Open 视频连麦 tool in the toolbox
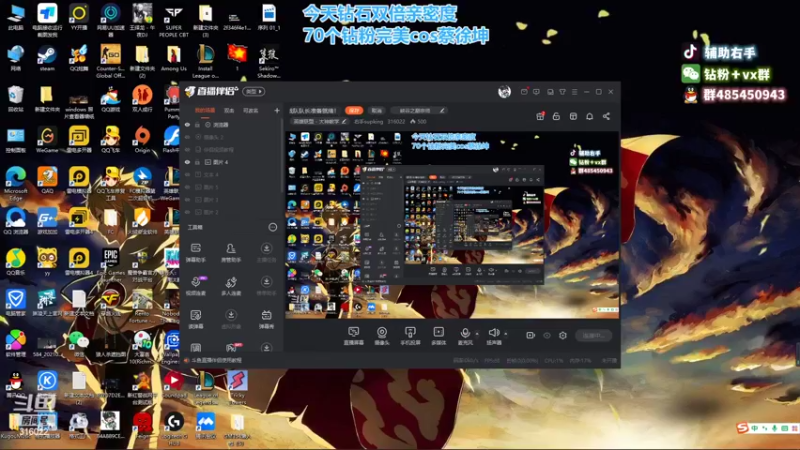The image size is (800, 450). coord(195,286)
